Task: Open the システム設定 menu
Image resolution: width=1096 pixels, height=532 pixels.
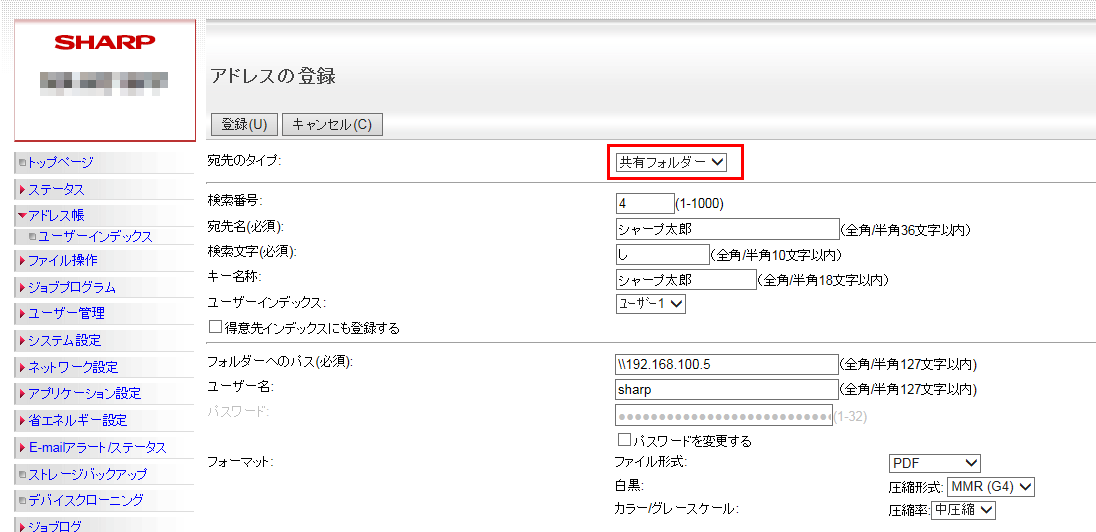Action: tap(64, 340)
